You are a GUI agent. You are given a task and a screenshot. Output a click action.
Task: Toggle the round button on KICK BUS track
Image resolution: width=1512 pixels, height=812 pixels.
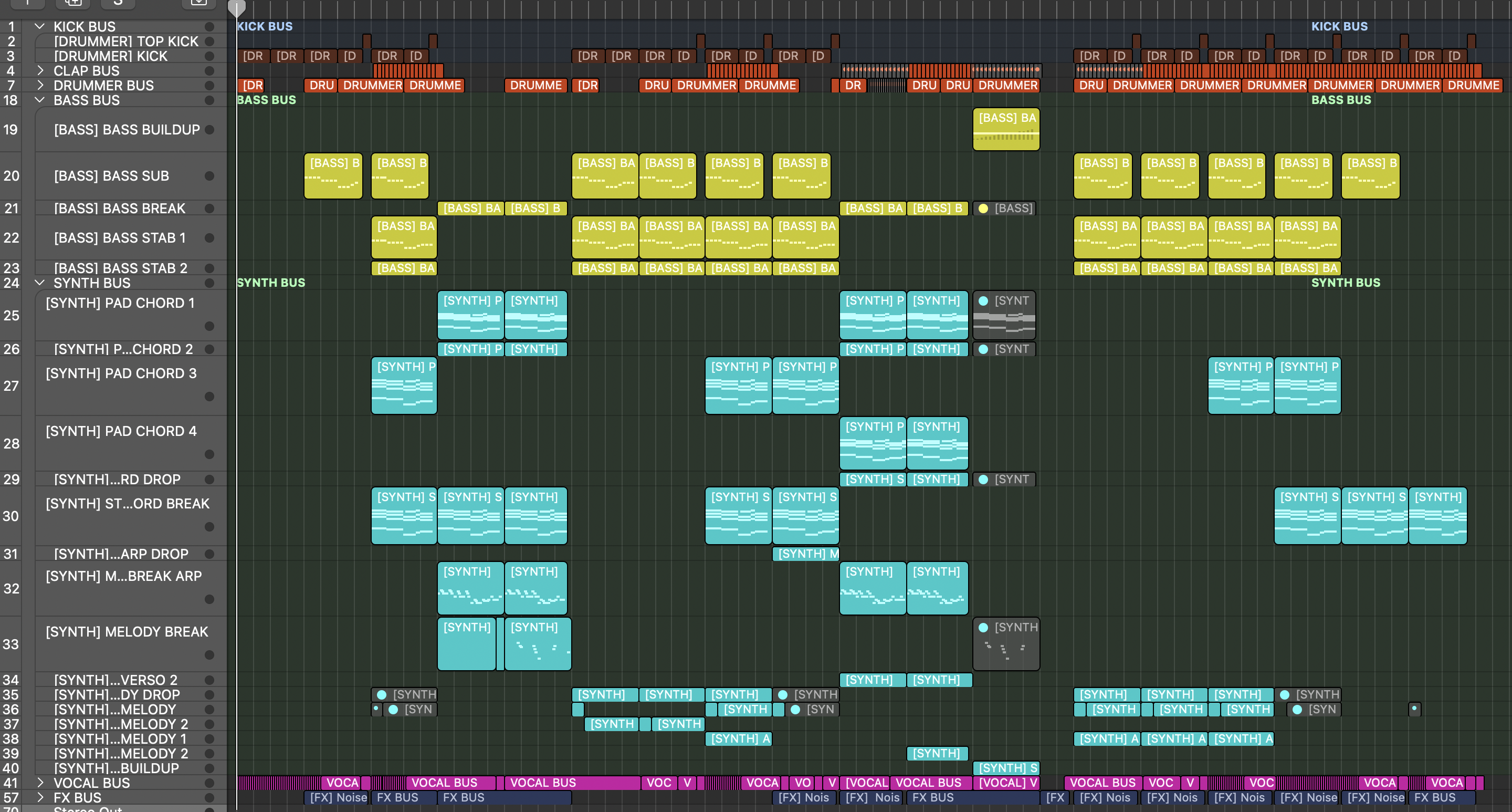click(x=209, y=27)
